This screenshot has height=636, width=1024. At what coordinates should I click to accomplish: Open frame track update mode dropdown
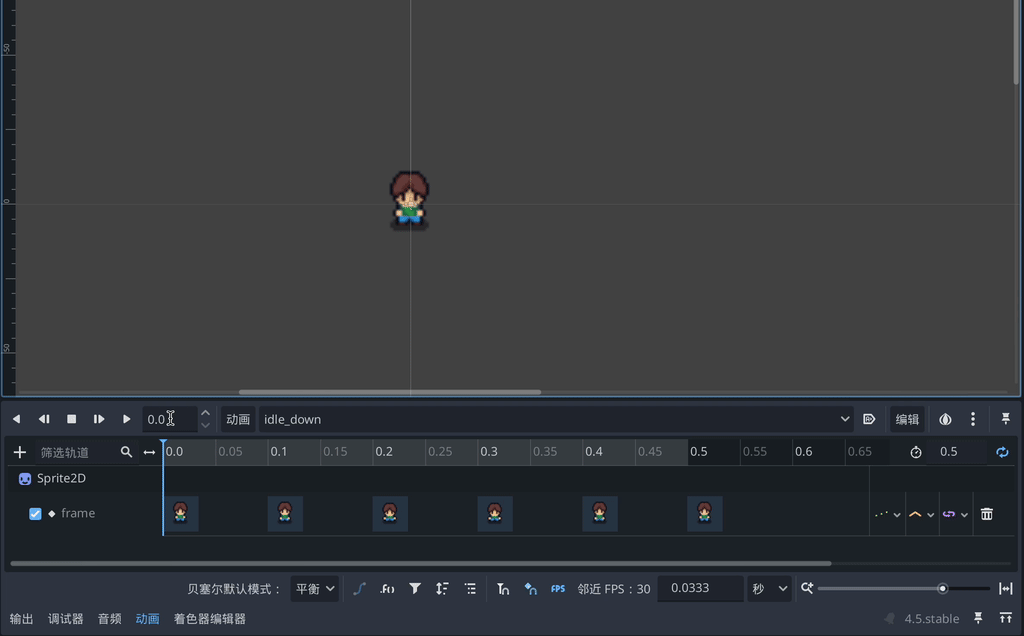click(888, 515)
